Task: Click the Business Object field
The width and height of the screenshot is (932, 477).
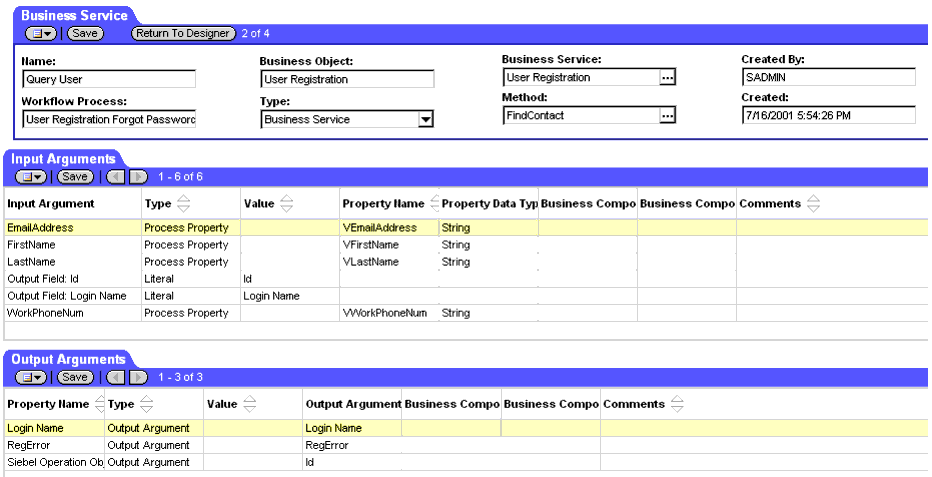Action: (x=347, y=79)
